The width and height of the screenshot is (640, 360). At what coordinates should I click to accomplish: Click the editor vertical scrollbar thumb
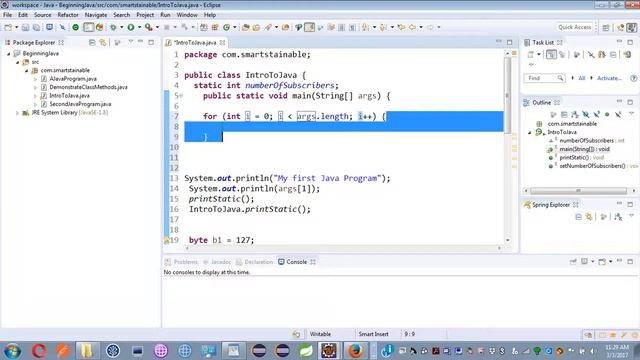507,95
